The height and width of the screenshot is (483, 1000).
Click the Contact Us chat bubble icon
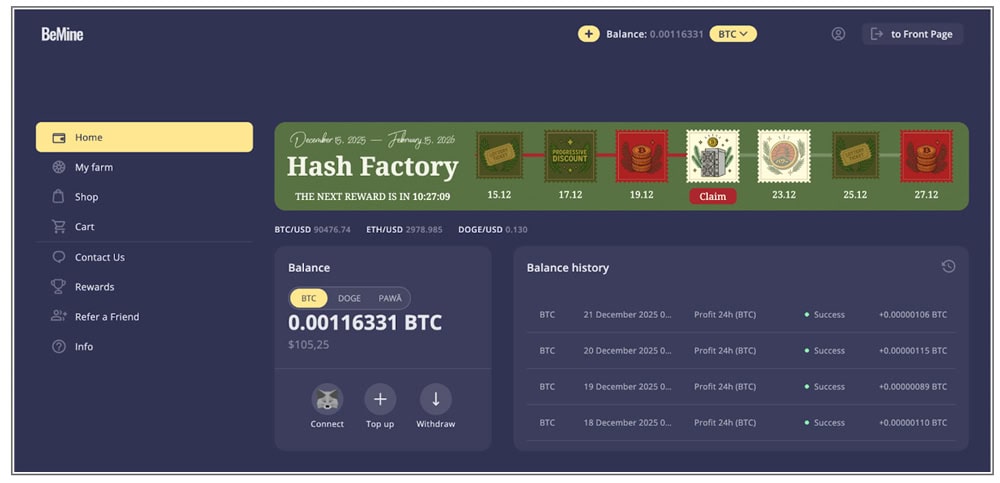(59, 257)
